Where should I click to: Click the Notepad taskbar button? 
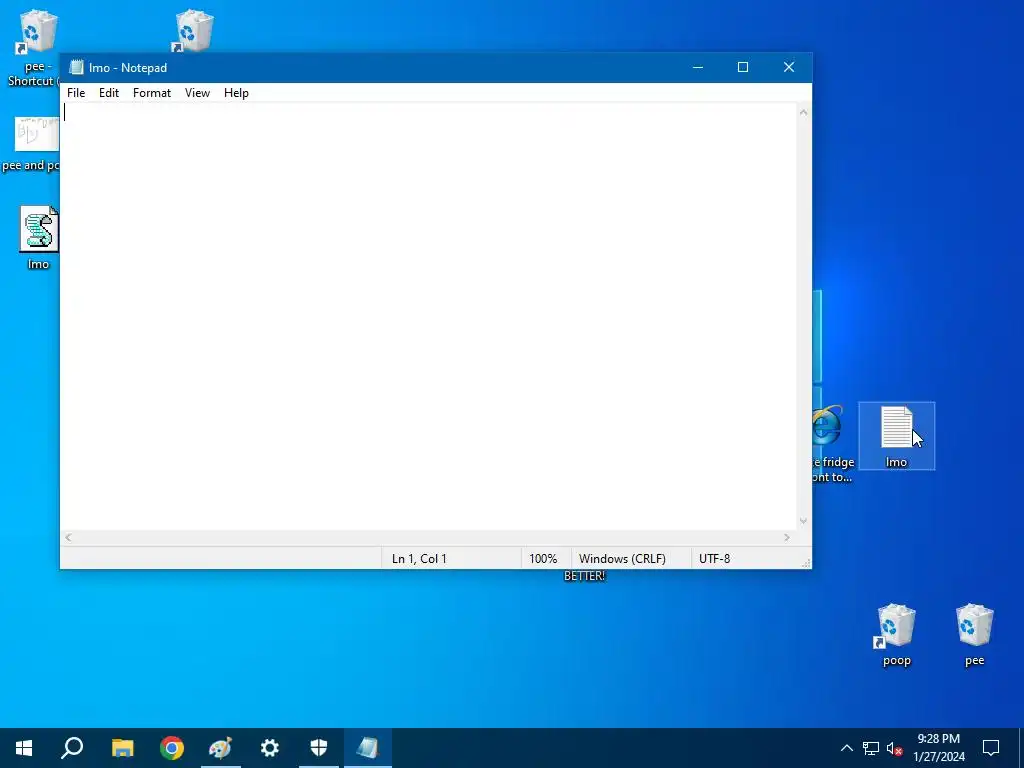(x=368, y=748)
